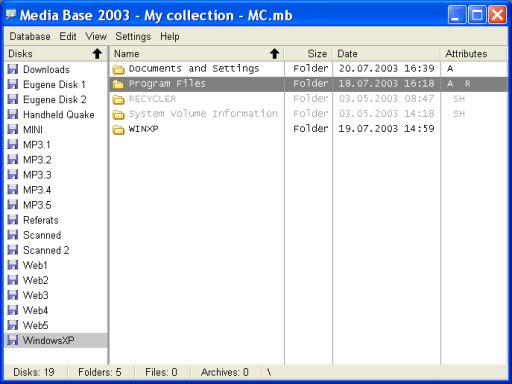Click the Disks: 19 status entry

(34, 372)
